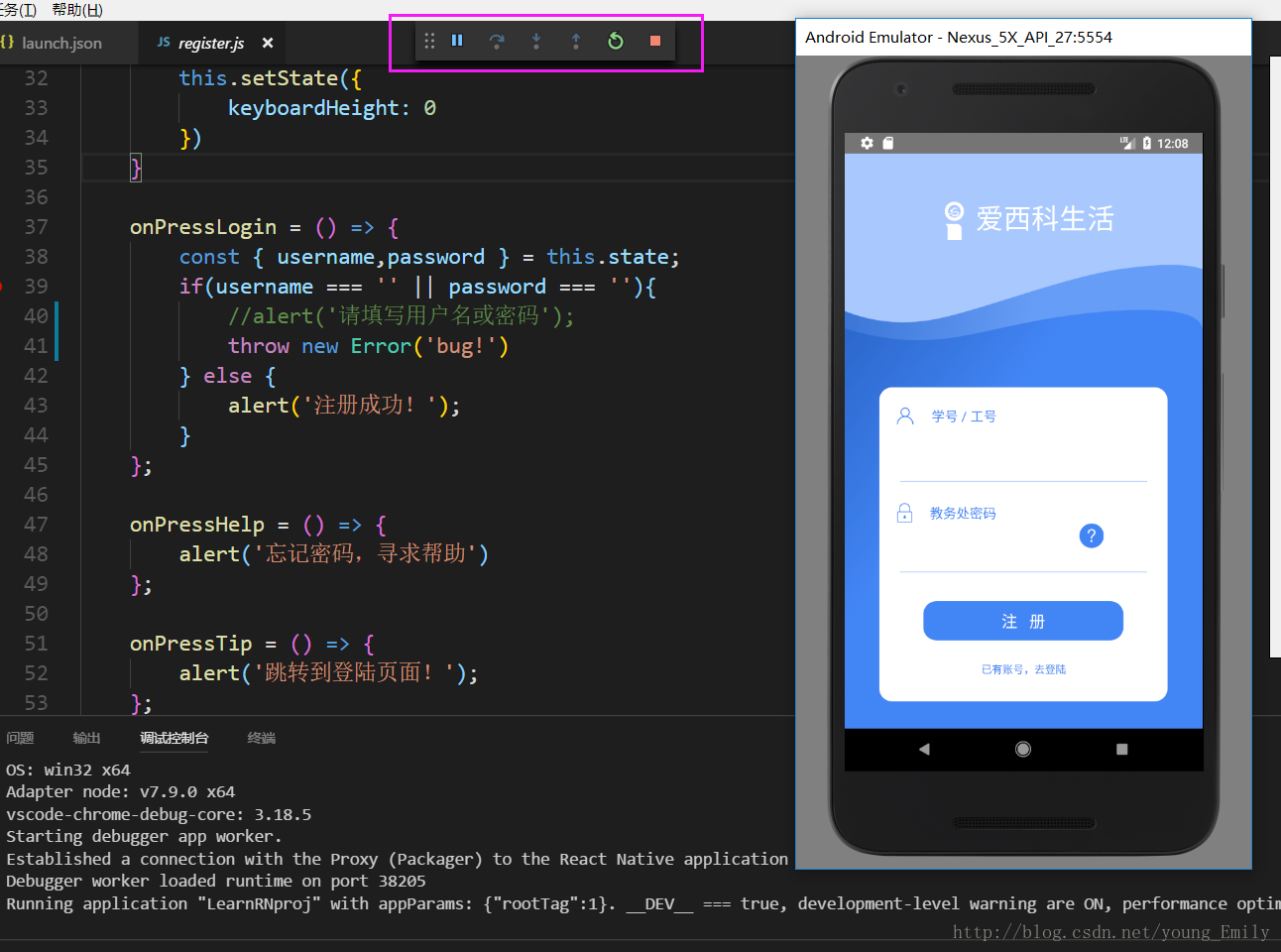
Task: Tap the Android home circle button
Action: point(1023,750)
